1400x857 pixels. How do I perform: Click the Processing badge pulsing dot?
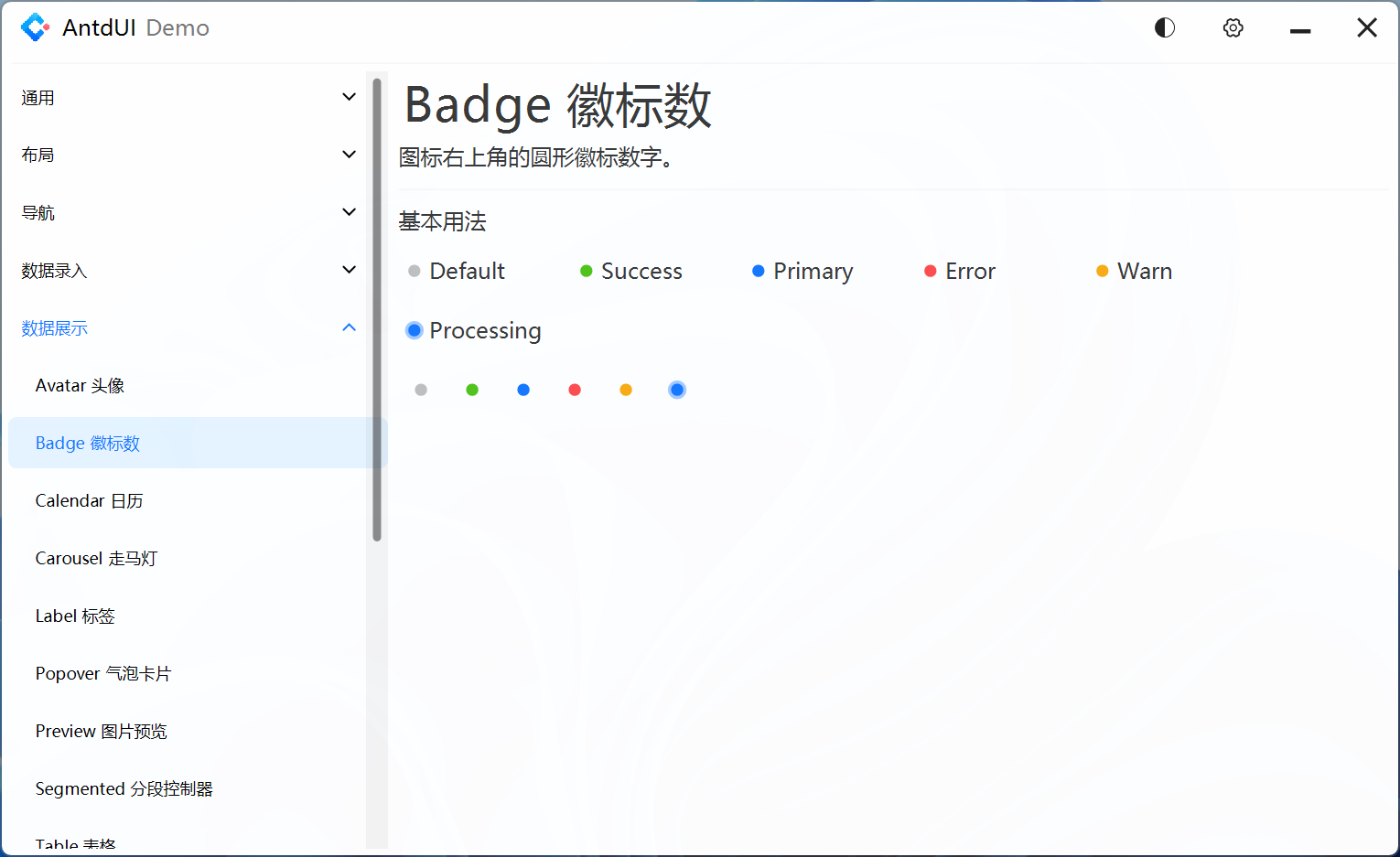coord(415,330)
